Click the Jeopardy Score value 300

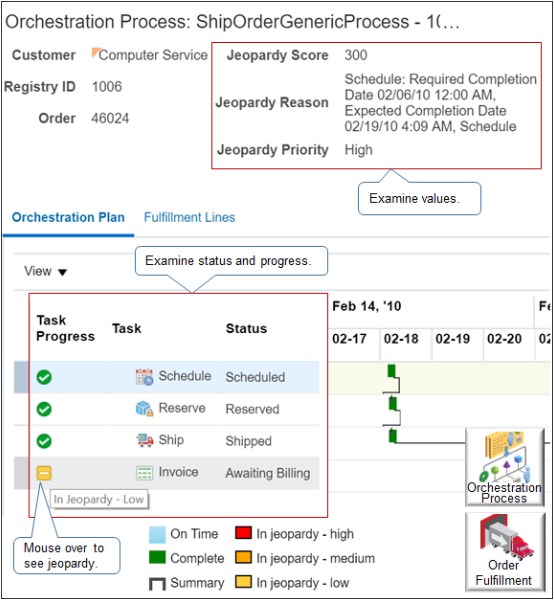pyautogui.click(x=356, y=55)
